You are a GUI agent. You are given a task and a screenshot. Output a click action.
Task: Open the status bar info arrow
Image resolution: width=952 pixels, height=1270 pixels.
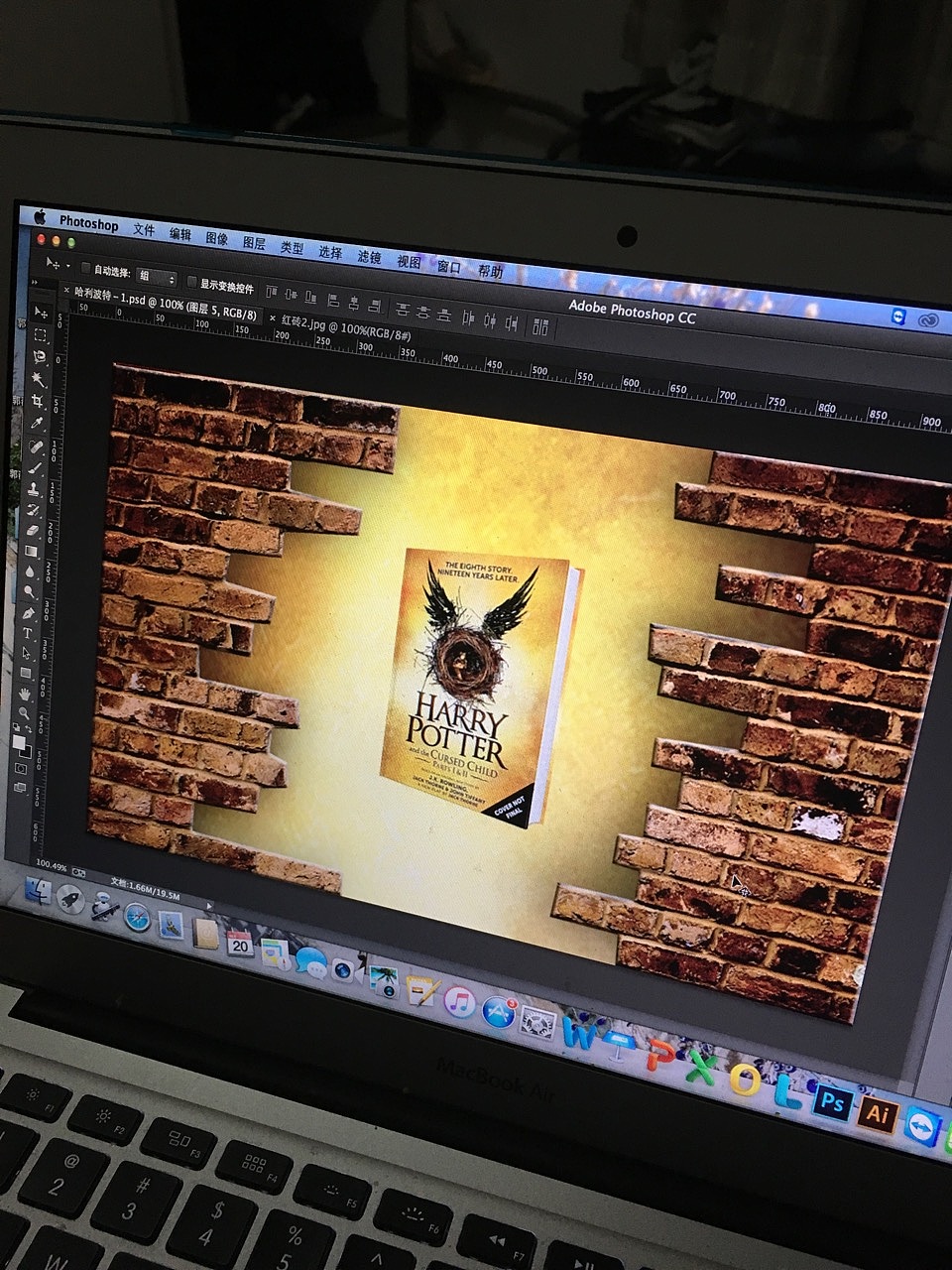pos(209,906)
